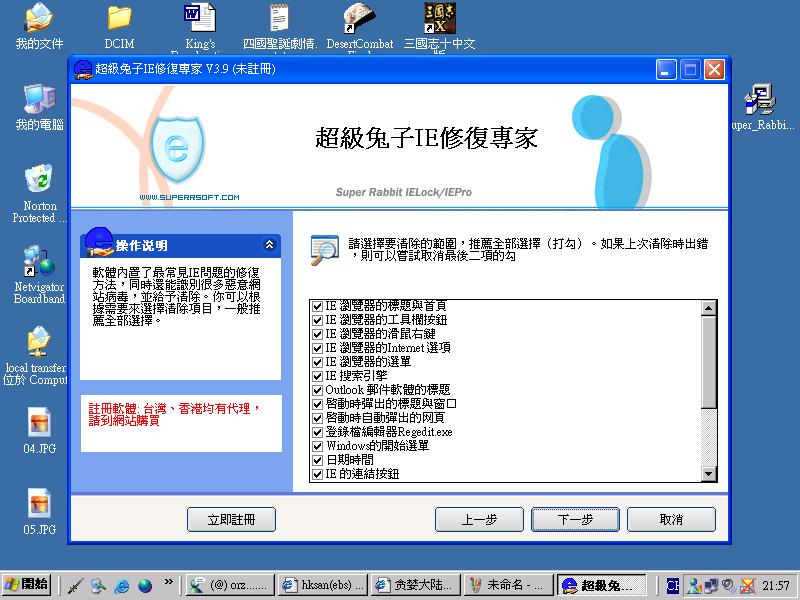Viewport: 800px width, 600px height.
Task: Uncheck IE 瀏覽器的標題與首頁 option
Action: [x=317, y=306]
